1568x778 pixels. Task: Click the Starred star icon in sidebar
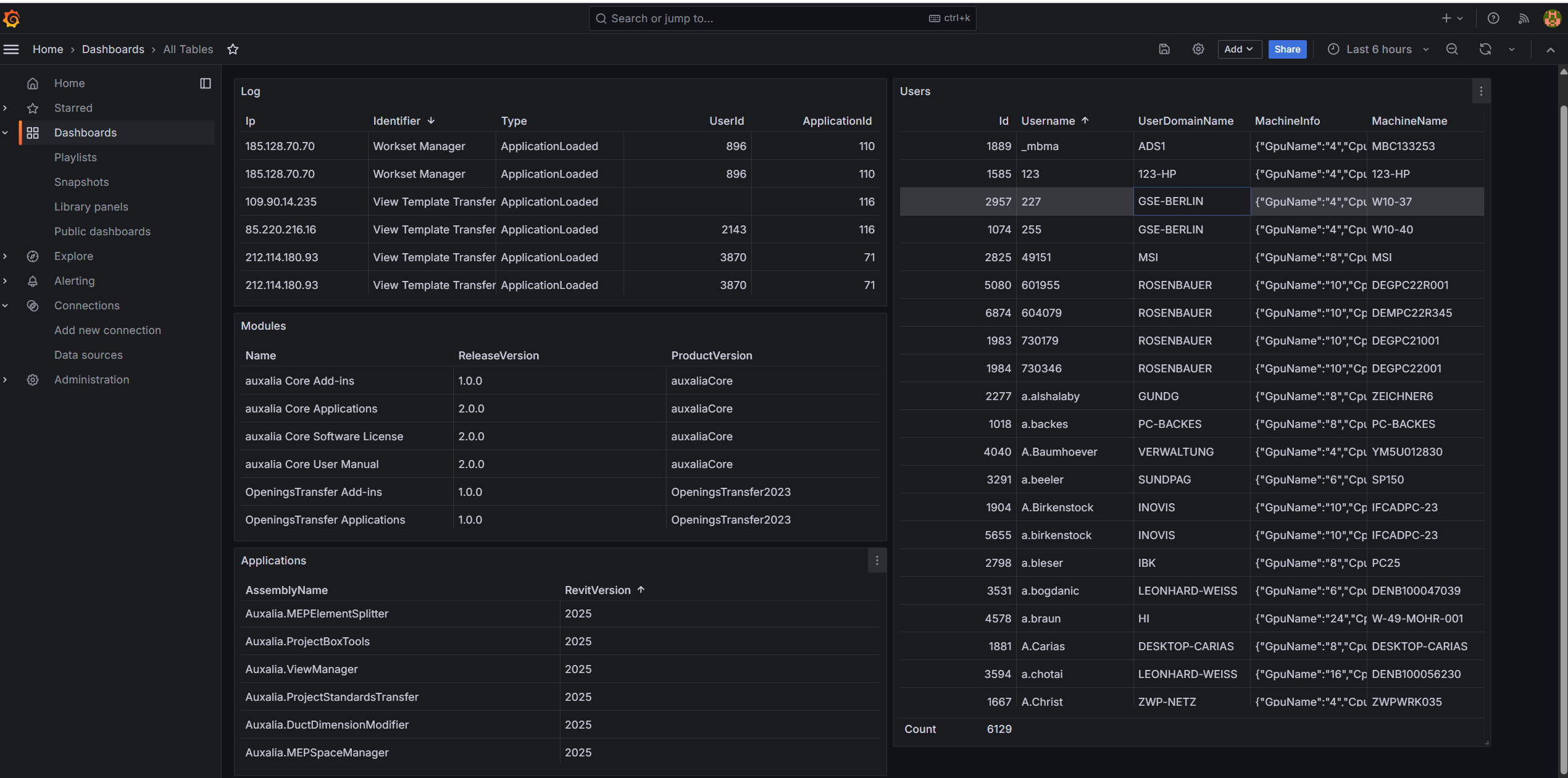pyautogui.click(x=33, y=108)
